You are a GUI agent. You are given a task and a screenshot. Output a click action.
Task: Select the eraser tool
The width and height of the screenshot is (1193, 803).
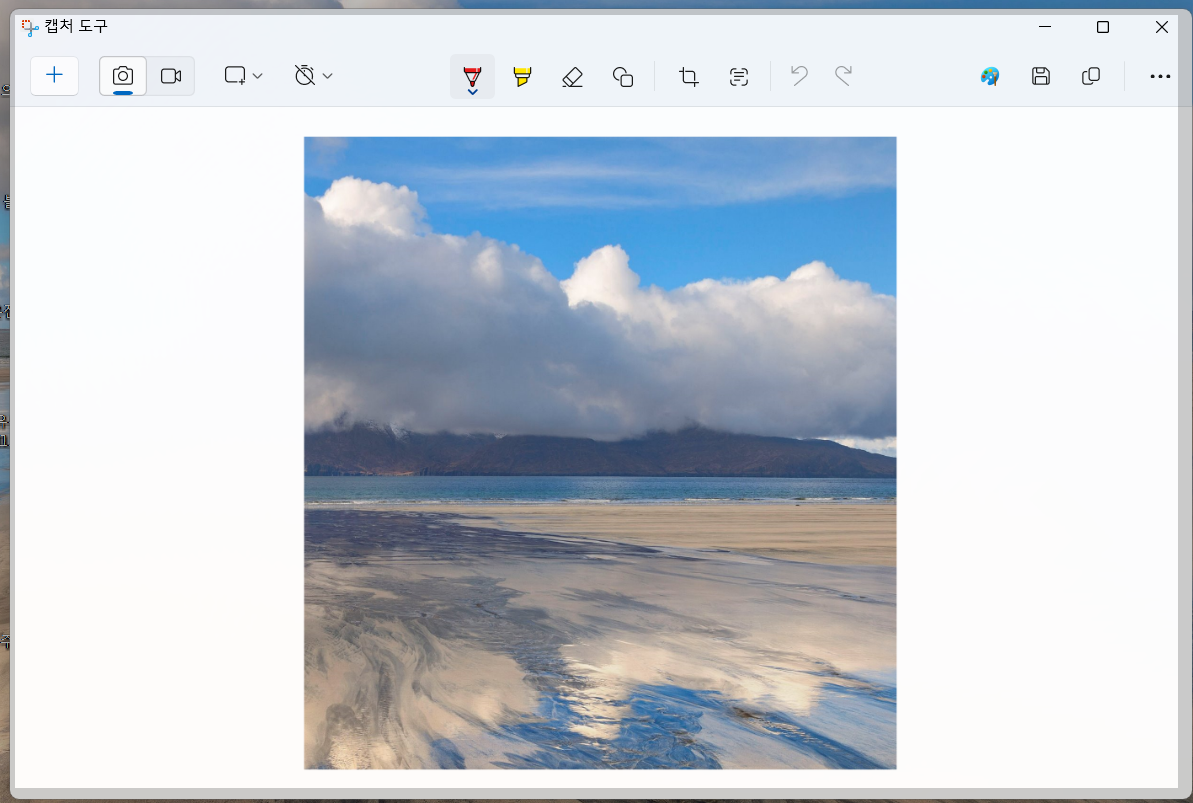coord(572,76)
